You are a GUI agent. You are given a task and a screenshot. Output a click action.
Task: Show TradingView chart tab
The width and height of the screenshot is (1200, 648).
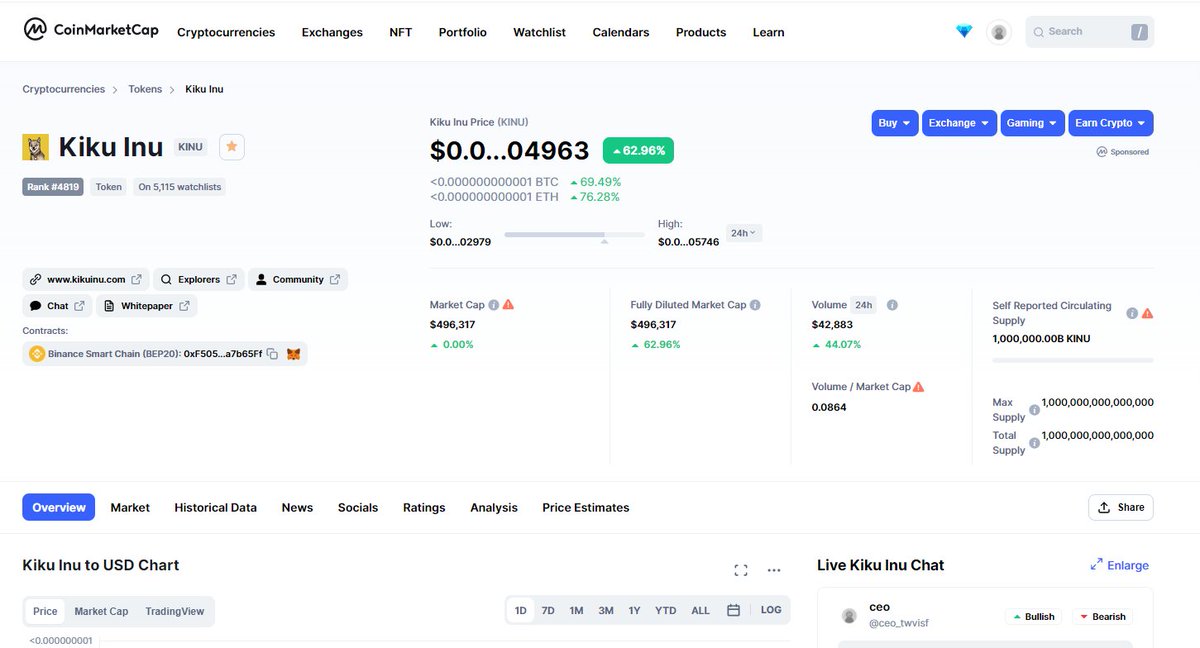tap(174, 611)
